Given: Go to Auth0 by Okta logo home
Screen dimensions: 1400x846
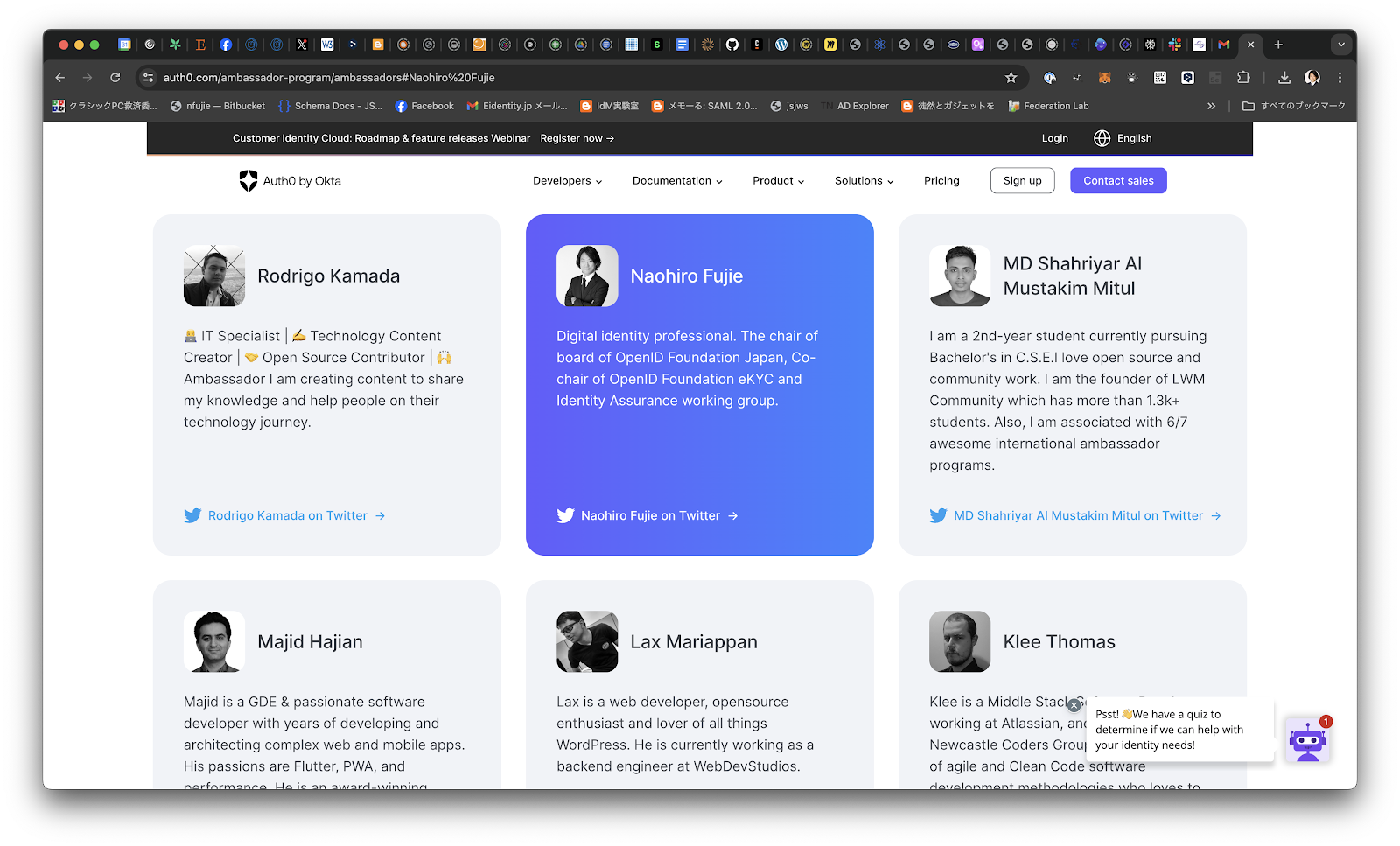Looking at the screenshot, I should click(290, 181).
